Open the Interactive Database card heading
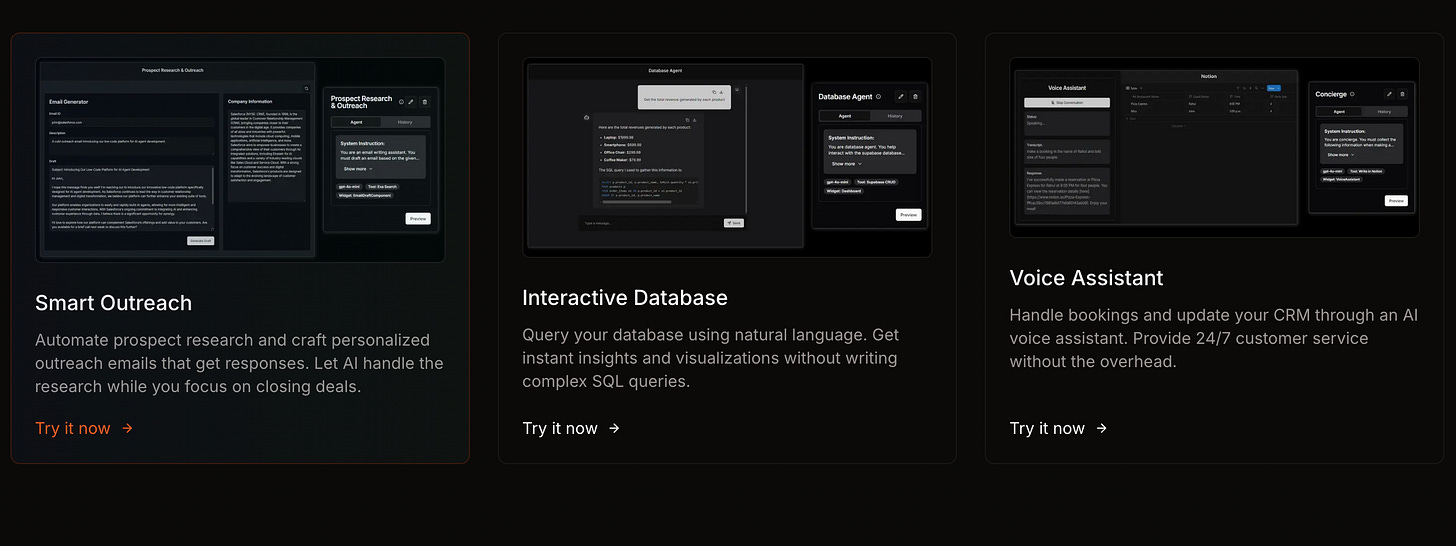Screen dimensions: 1456x546 tap(625, 297)
